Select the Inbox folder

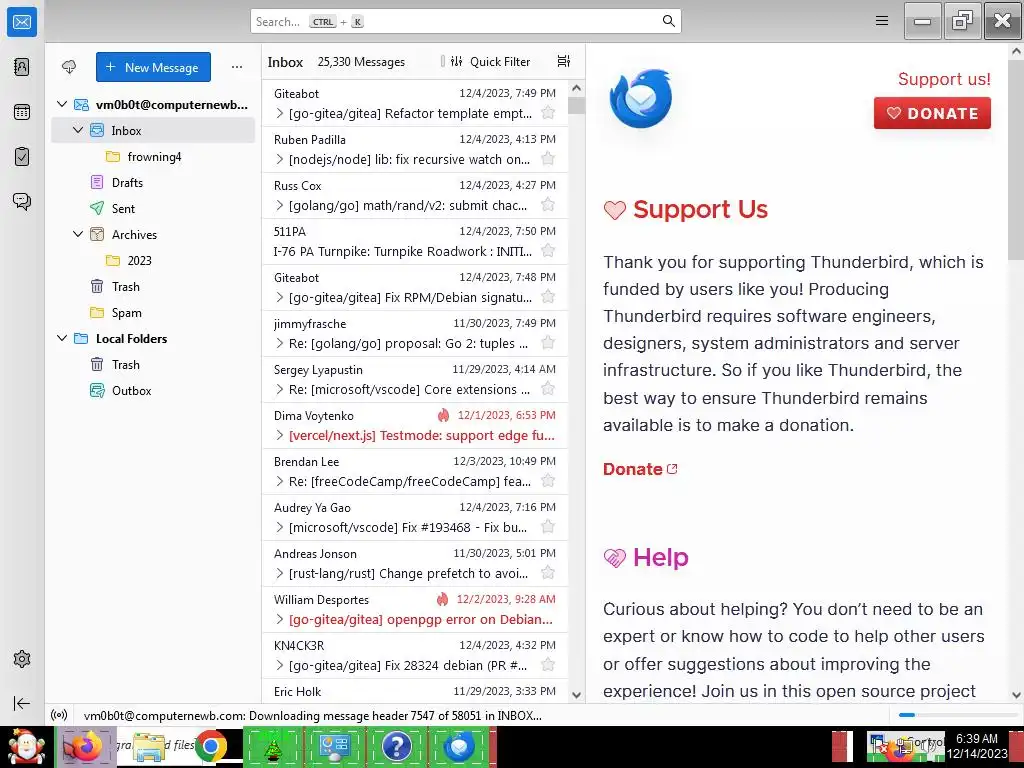(153, 131)
